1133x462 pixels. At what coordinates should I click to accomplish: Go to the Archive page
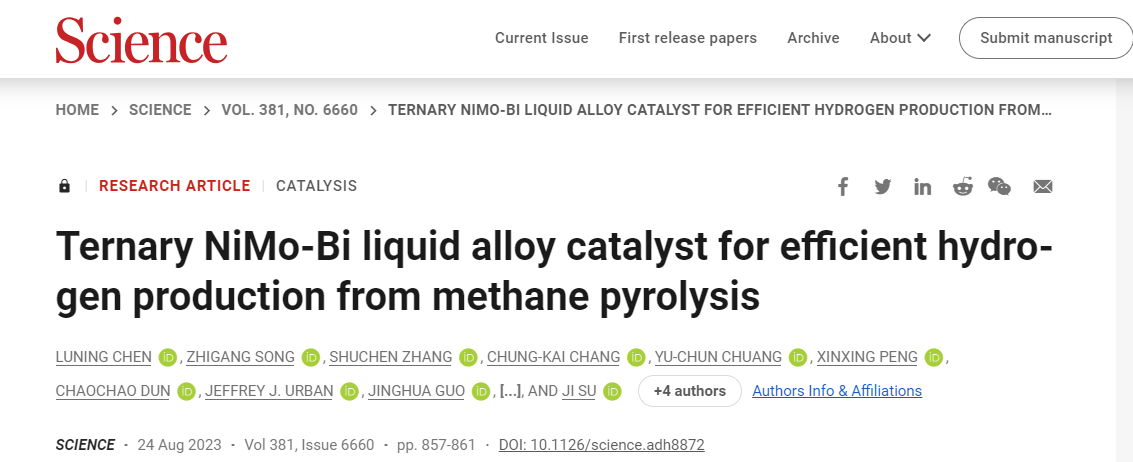click(x=813, y=38)
